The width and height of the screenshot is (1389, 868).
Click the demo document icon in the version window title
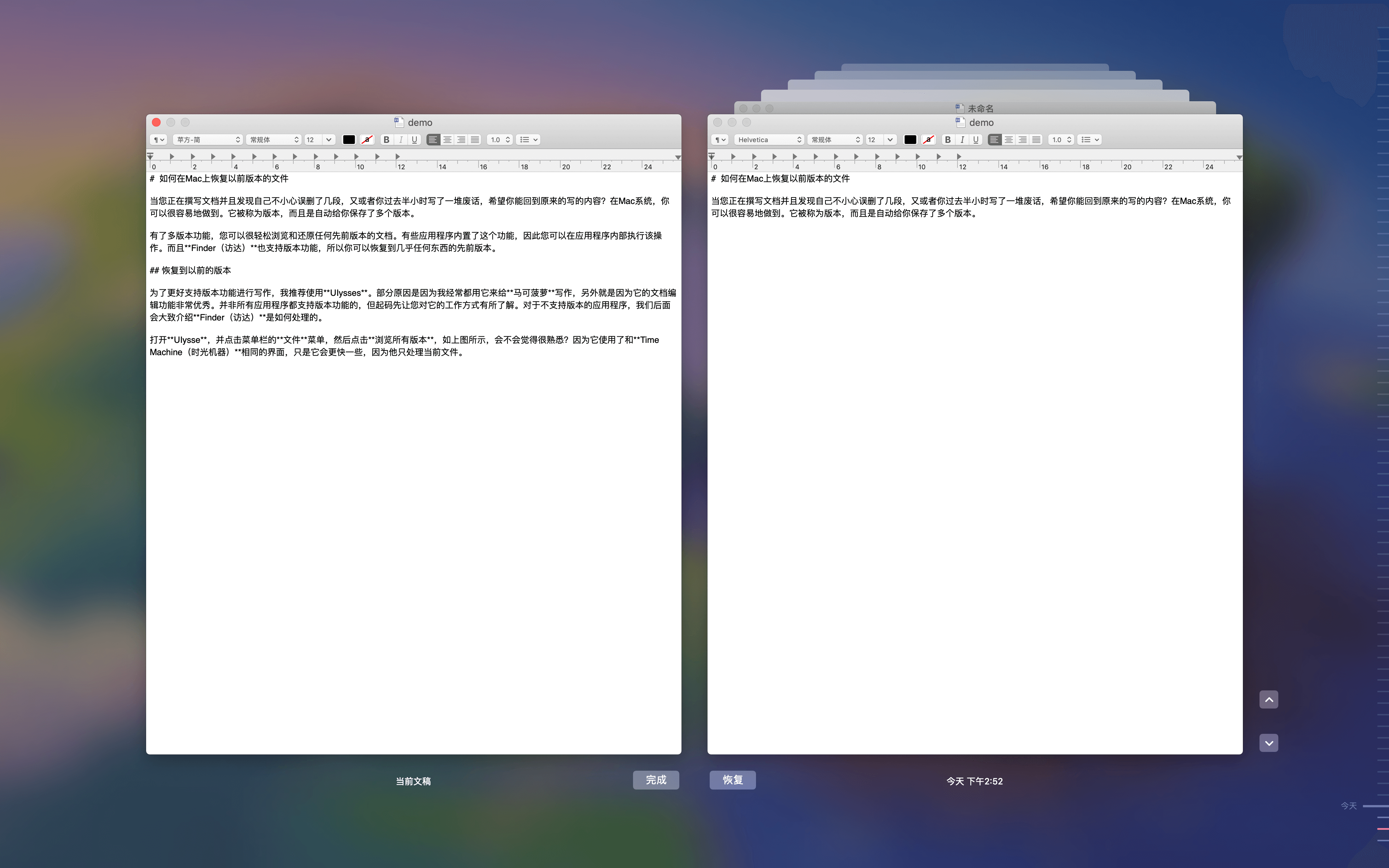pos(960,122)
